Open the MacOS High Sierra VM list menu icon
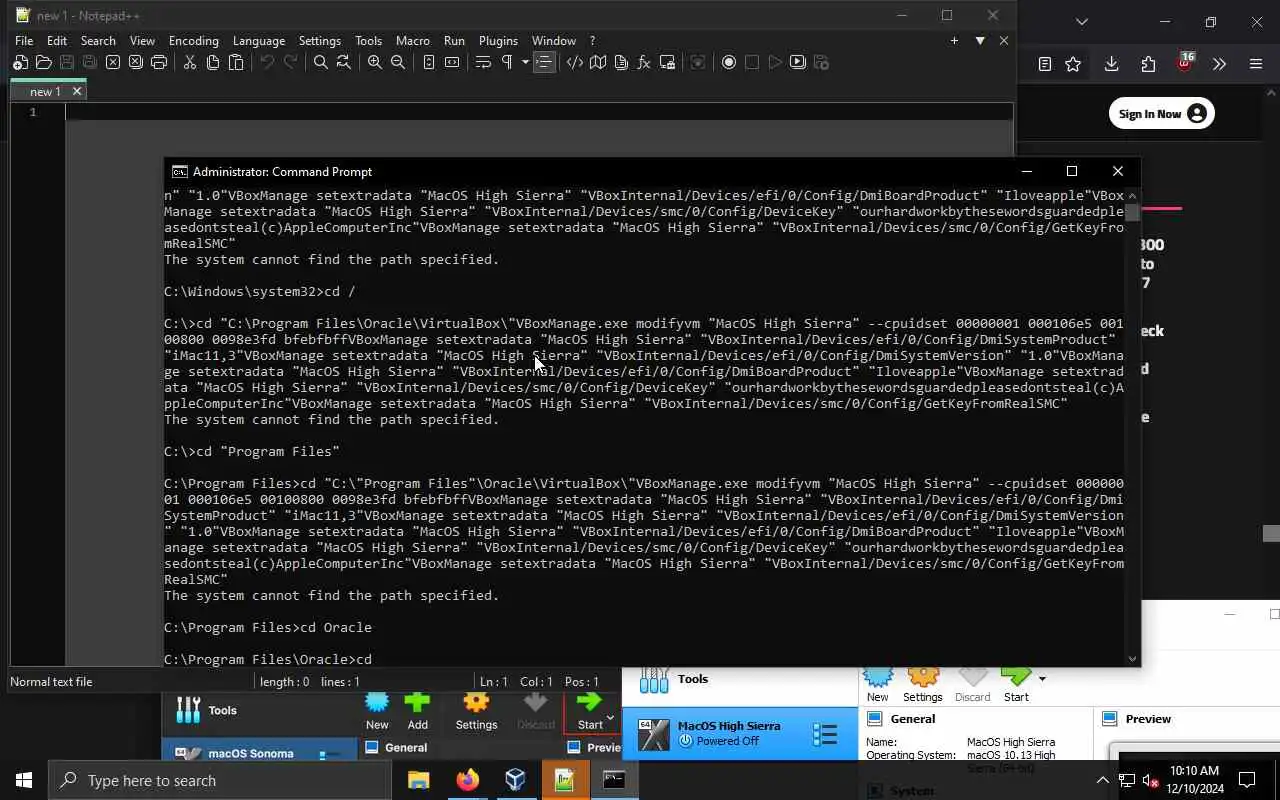The width and height of the screenshot is (1280, 800). (825, 735)
